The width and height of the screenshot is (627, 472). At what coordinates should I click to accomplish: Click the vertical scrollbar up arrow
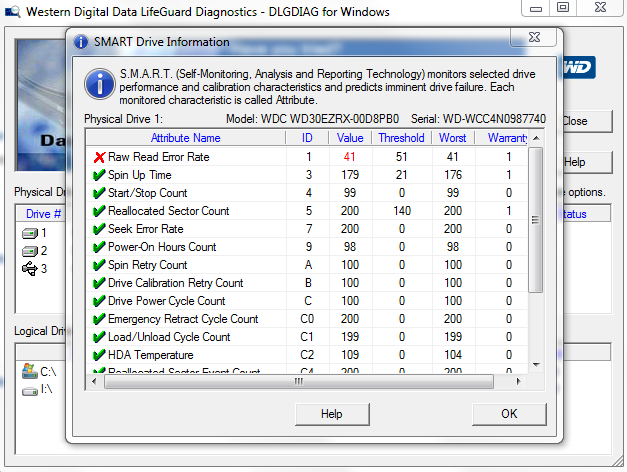point(536,138)
